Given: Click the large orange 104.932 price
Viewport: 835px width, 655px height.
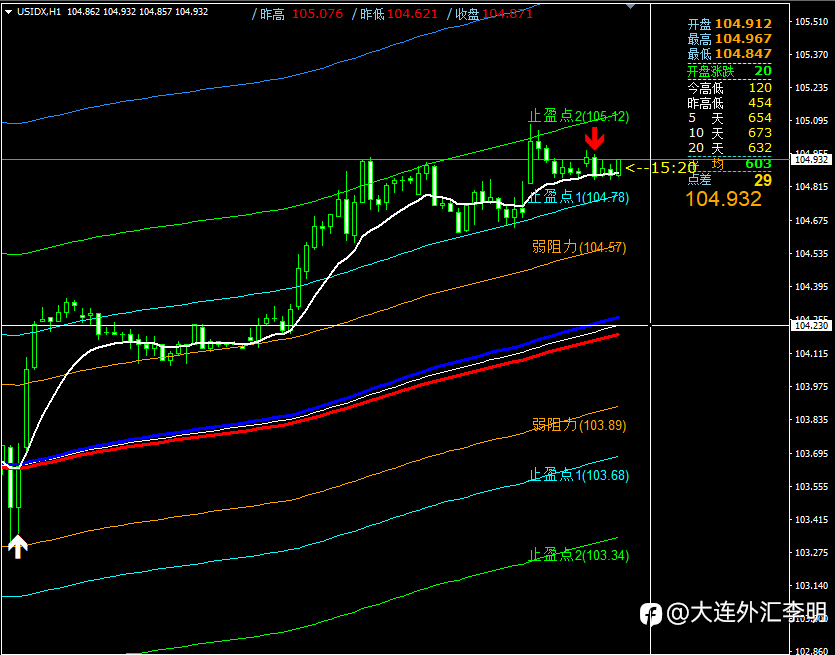Looking at the screenshot, I should pyautogui.click(x=723, y=199).
